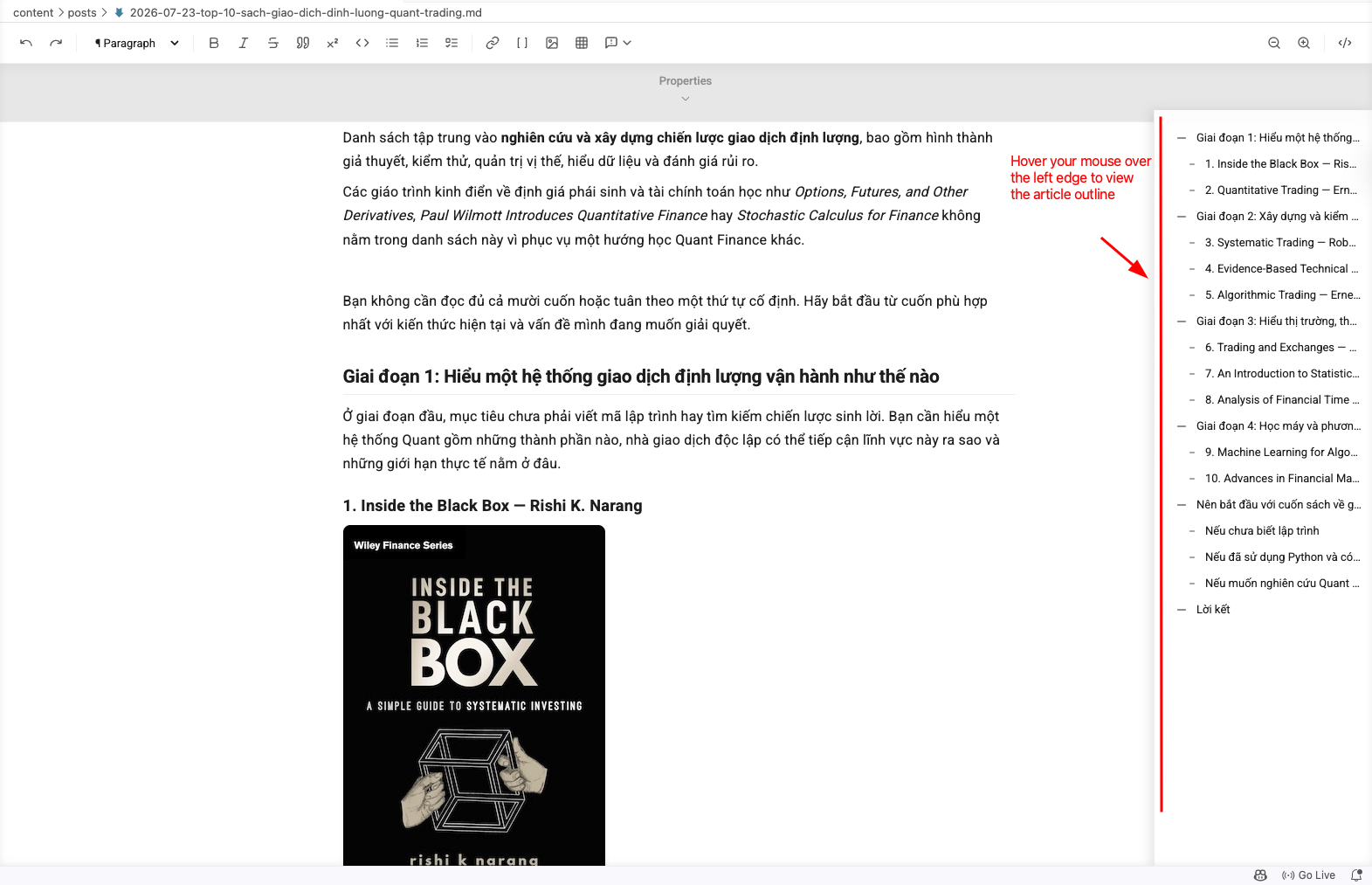Click the square brackets toolbar icon
Screen dimensions: 1372x885
pos(522,43)
